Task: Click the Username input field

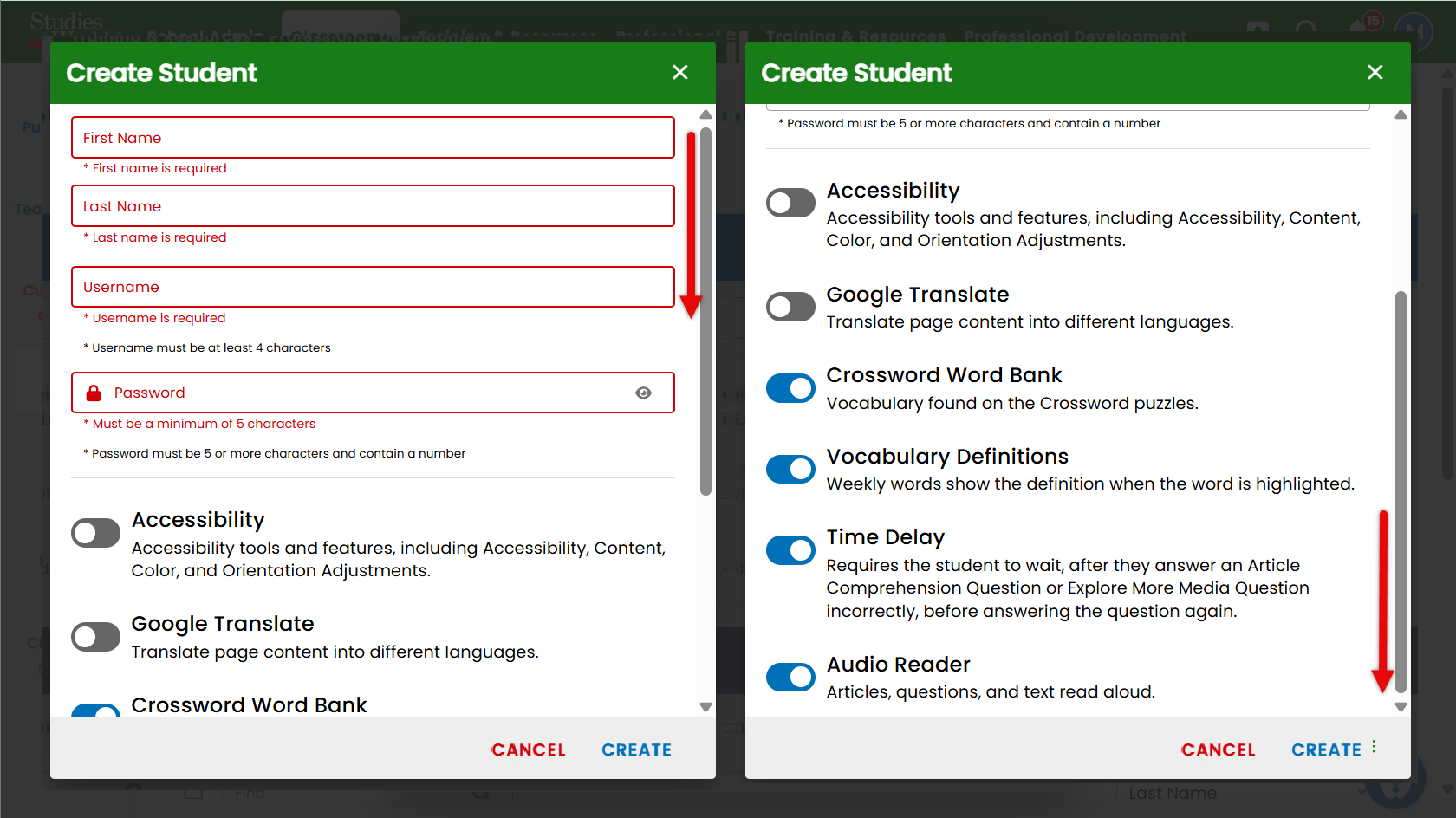Action: [x=373, y=287]
